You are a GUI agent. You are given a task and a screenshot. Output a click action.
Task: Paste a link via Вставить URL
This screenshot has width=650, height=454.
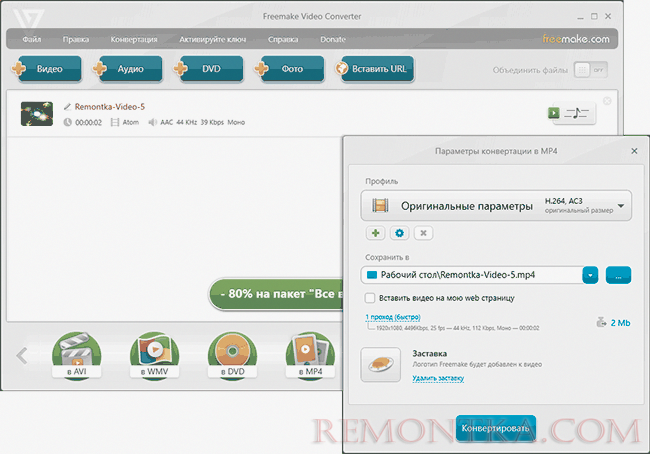(x=377, y=69)
